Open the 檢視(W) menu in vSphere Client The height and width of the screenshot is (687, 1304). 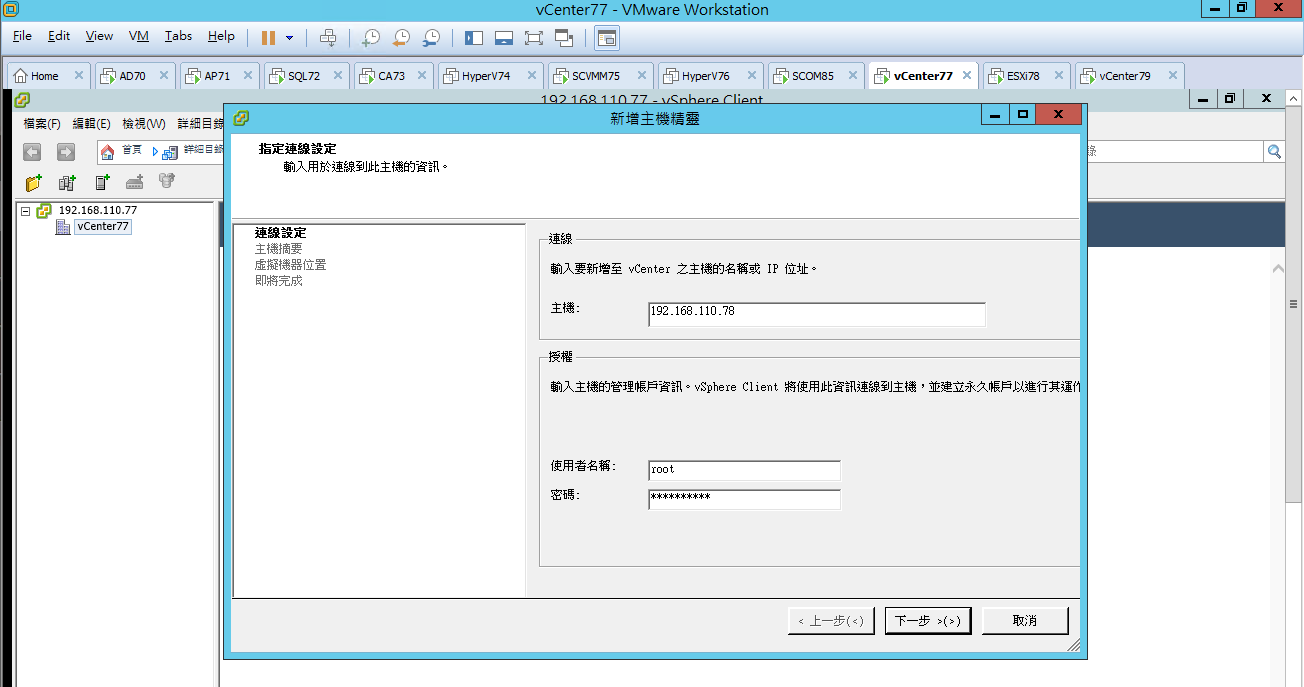[144, 124]
